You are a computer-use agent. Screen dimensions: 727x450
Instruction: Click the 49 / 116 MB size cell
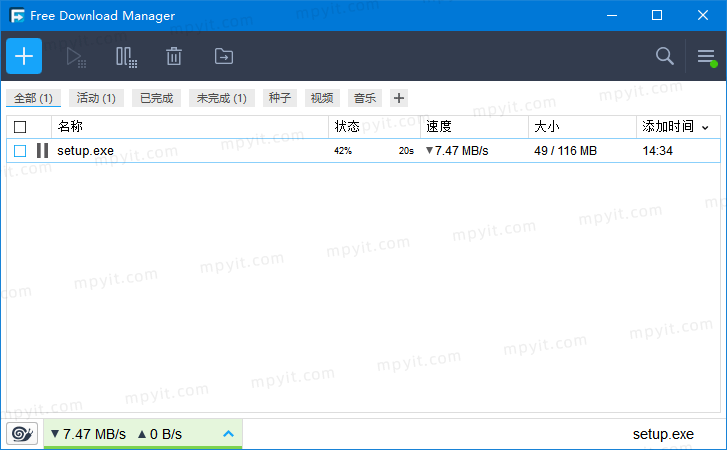[x=565, y=151]
